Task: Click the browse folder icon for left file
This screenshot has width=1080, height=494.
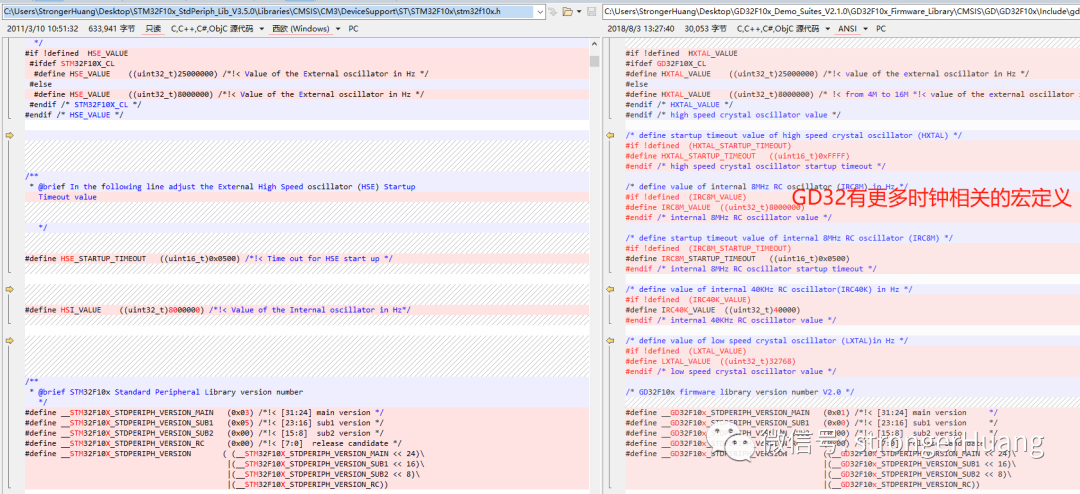Action: (566, 12)
